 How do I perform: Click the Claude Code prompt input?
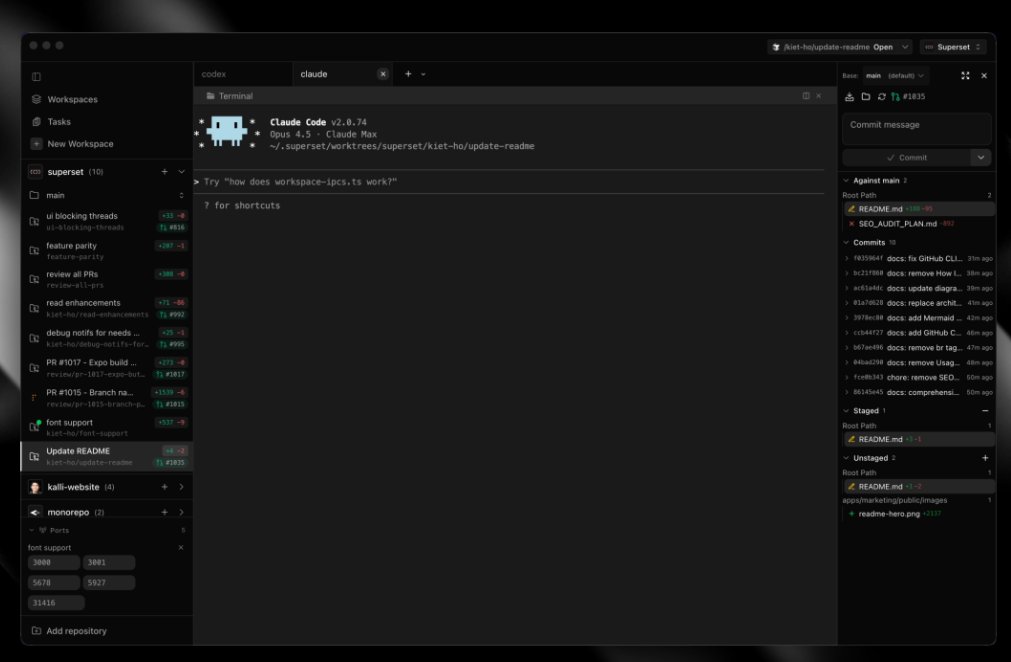pos(509,182)
